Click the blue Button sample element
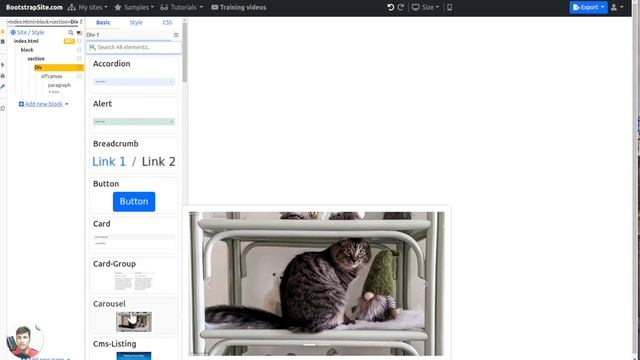Screen dimensions: 640x360 point(134,202)
